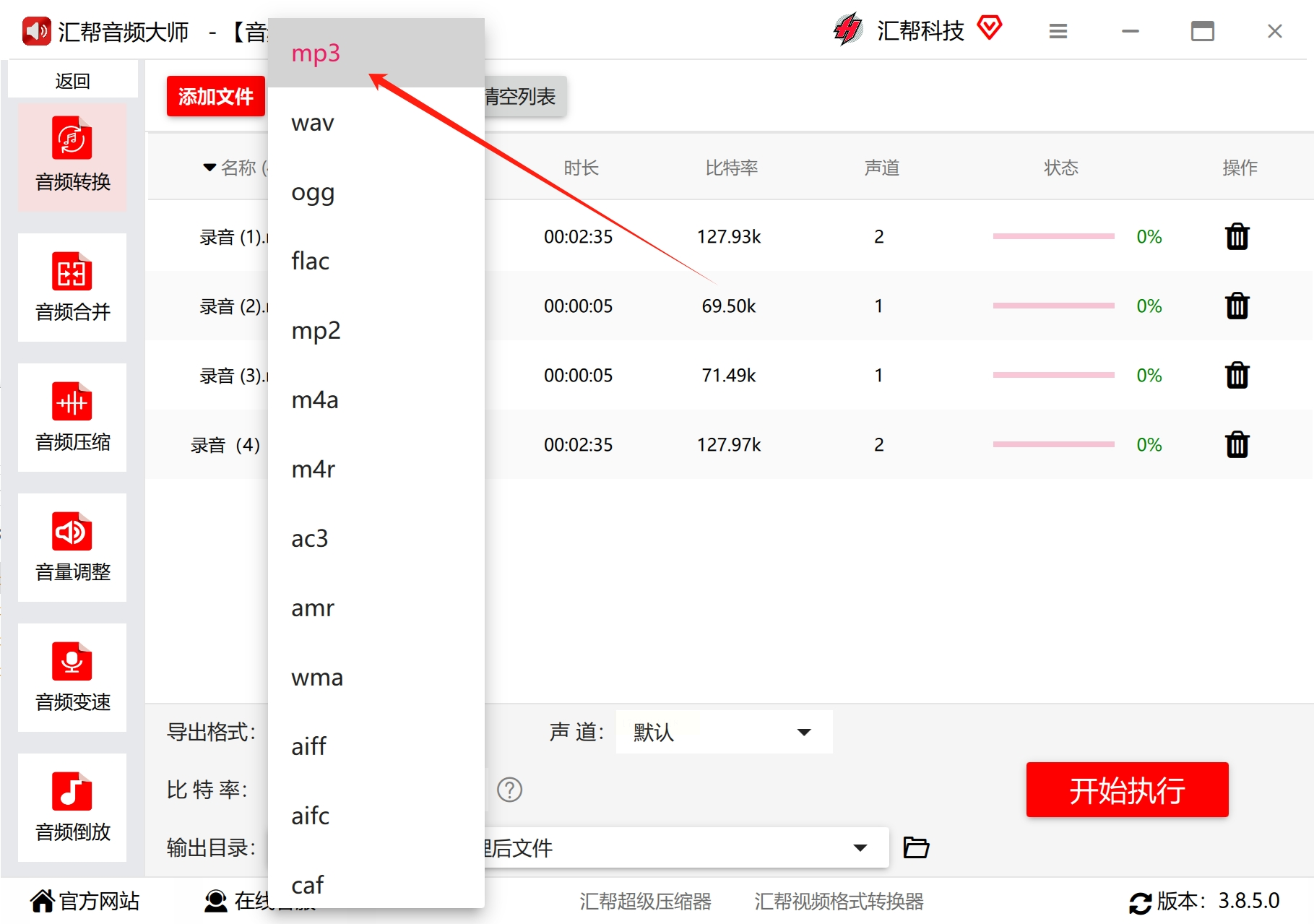Open the 声道 channel dropdown showing 默认
The image size is (1314, 924).
[x=724, y=732]
